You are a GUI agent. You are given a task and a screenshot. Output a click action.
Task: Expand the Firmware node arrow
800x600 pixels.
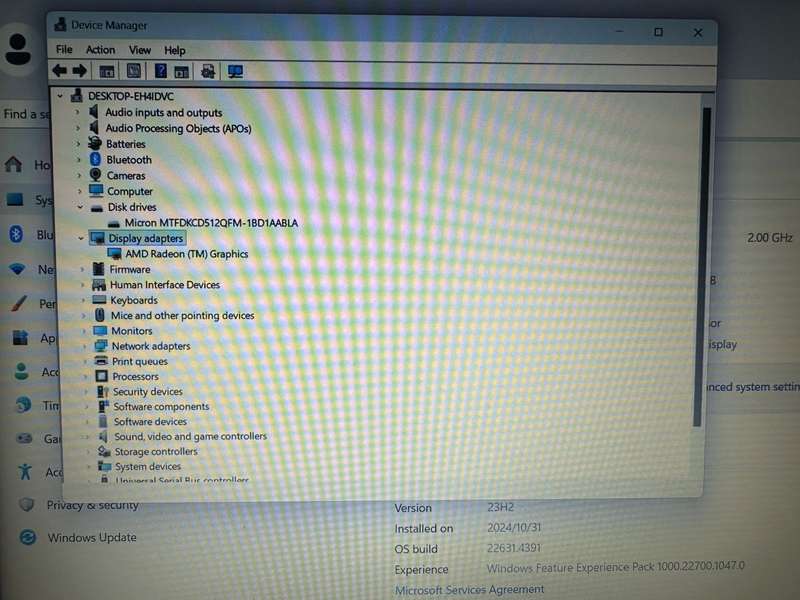[x=82, y=269]
